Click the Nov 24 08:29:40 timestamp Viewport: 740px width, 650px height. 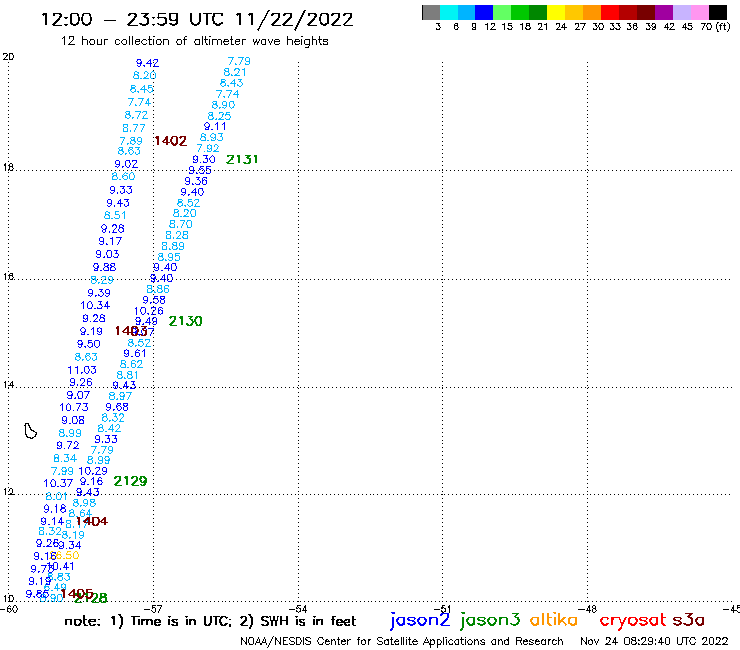pos(654,641)
